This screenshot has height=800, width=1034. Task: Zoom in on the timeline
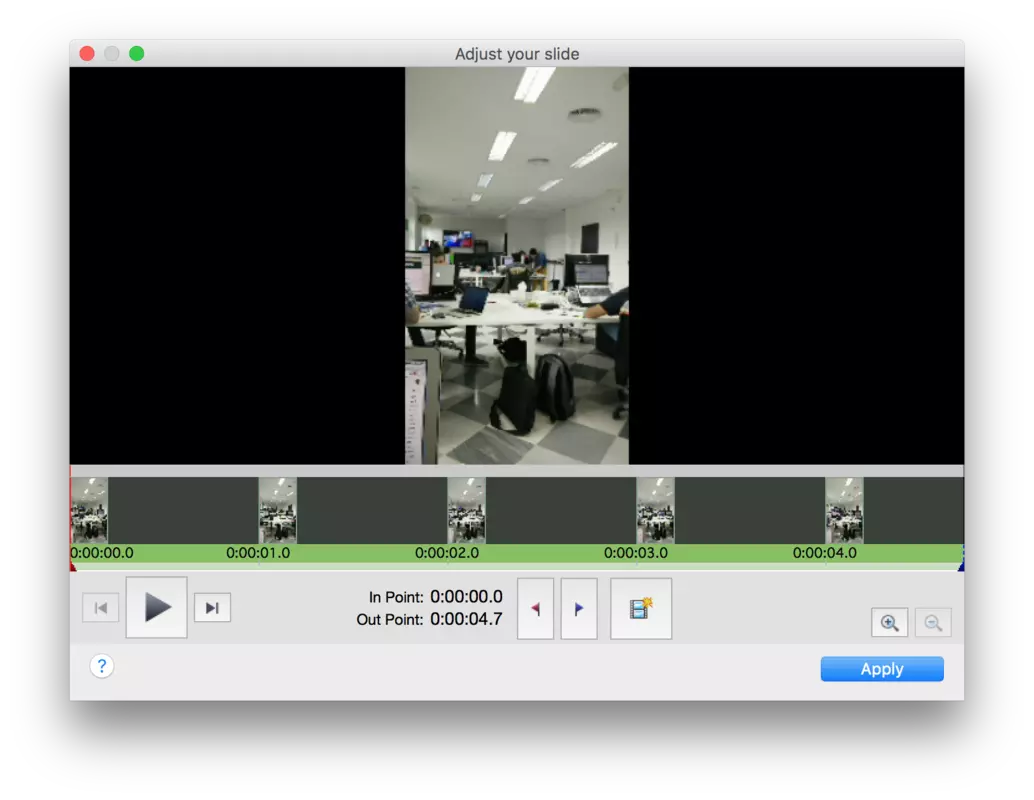pyautogui.click(x=890, y=622)
